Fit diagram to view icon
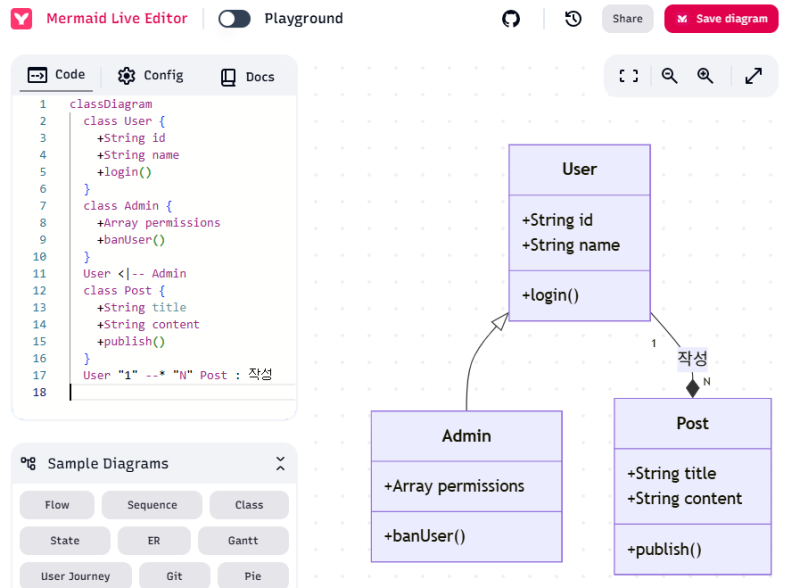The width and height of the screenshot is (800, 588). (x=629, y=76)
